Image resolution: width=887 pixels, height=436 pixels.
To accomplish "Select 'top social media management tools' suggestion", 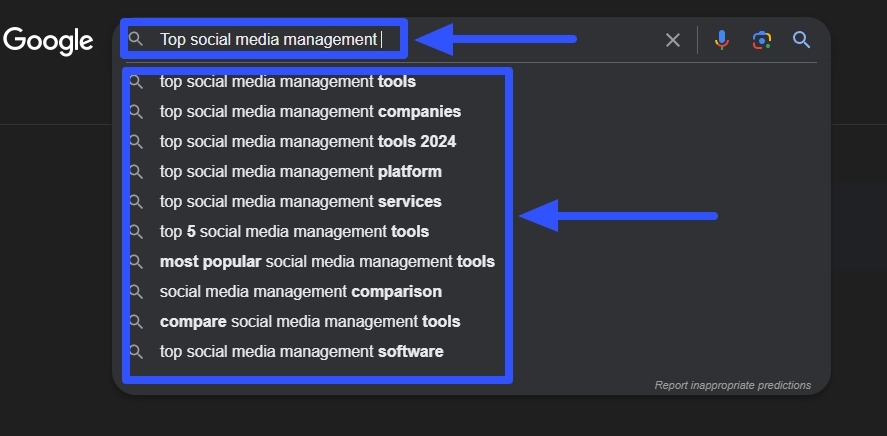I will point(287,82).
